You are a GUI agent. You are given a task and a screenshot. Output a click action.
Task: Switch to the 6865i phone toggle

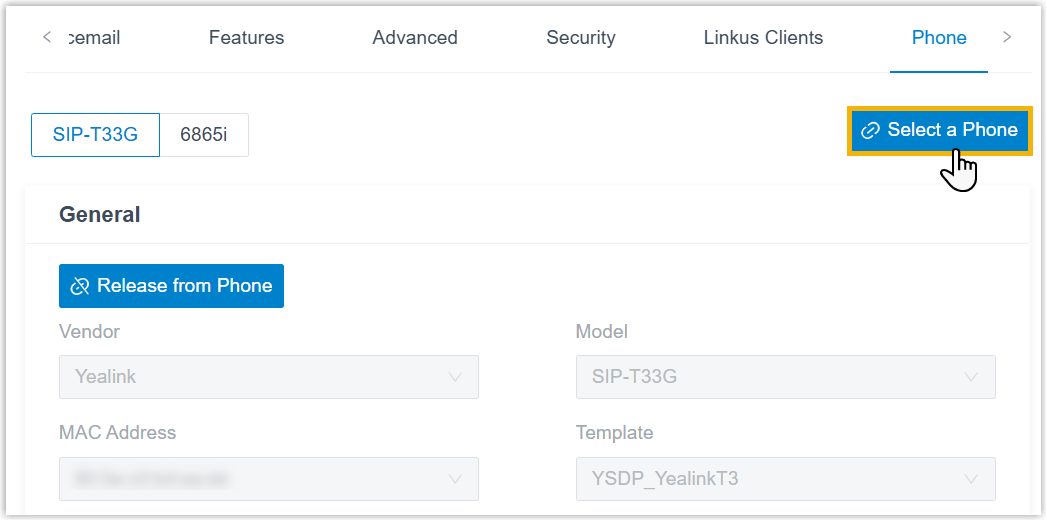point(204,135)
